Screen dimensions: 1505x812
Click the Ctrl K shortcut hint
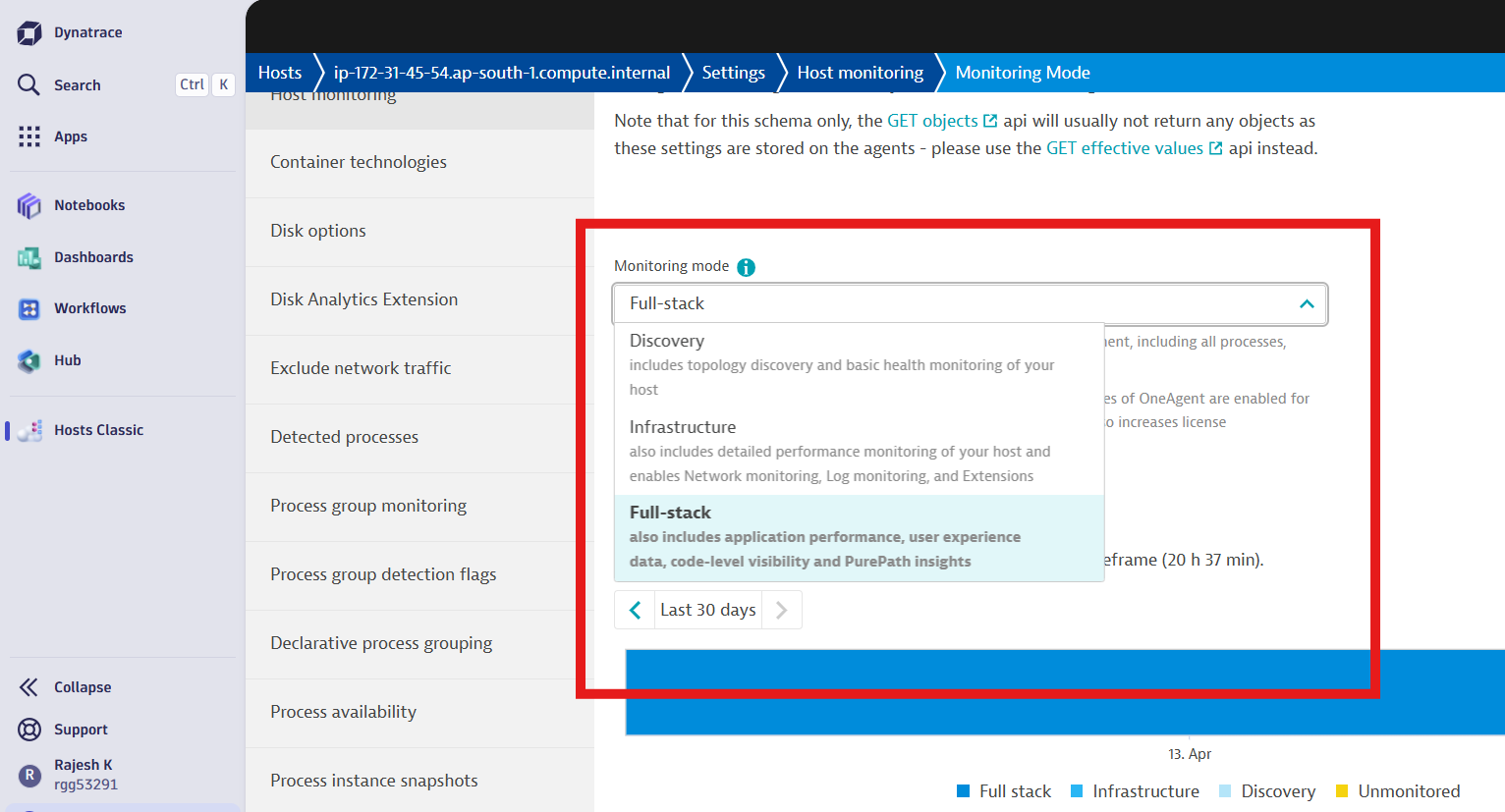(205, 84)
